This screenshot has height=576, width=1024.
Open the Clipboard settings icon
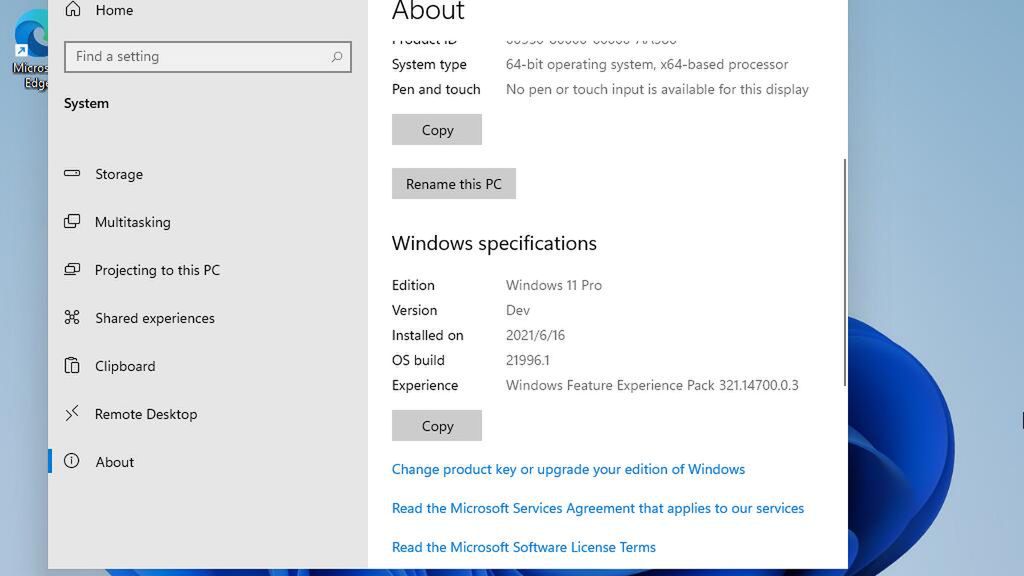[71, 366]
